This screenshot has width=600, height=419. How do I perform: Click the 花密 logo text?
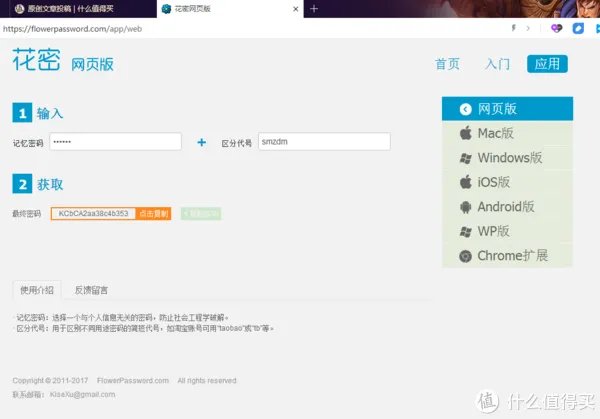(x=36, y=59)
